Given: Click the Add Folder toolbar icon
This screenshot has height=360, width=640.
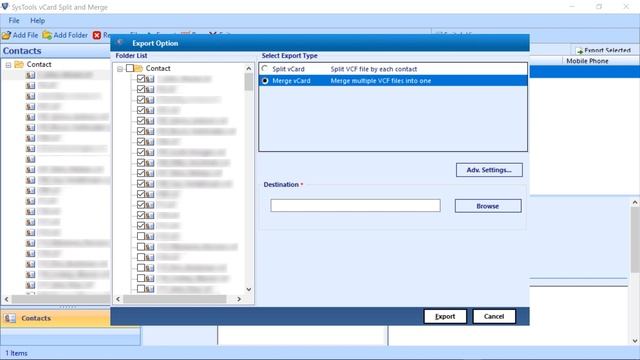Looking at the screenshot, I should click(47, 36).
